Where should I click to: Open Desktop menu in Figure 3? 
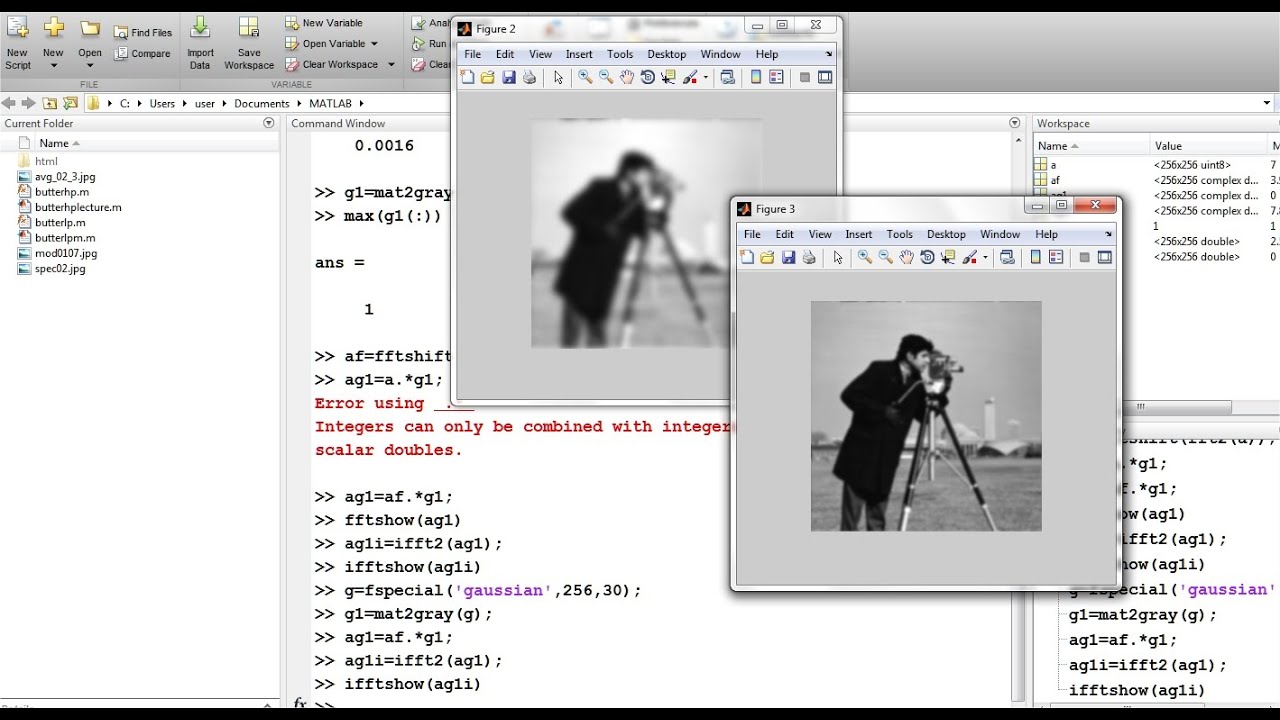coord(946,234)
